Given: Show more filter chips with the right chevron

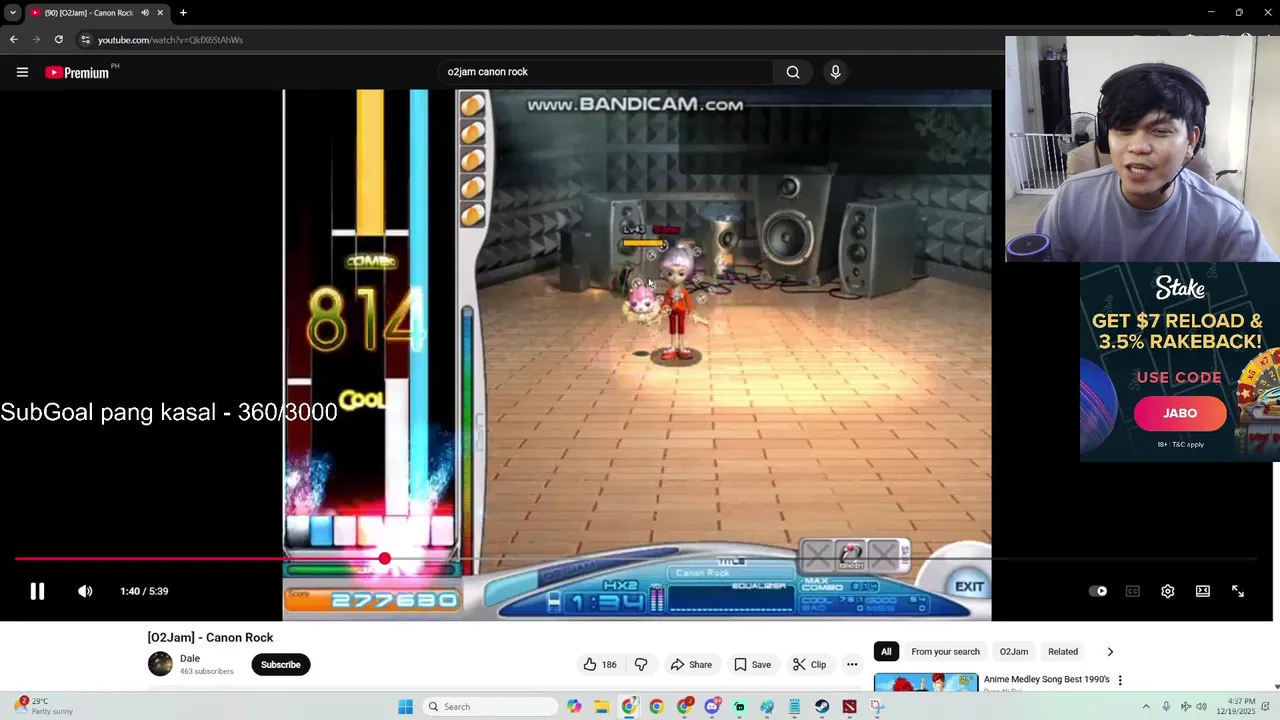Looking at the screenshot, I should (1110, 652).
